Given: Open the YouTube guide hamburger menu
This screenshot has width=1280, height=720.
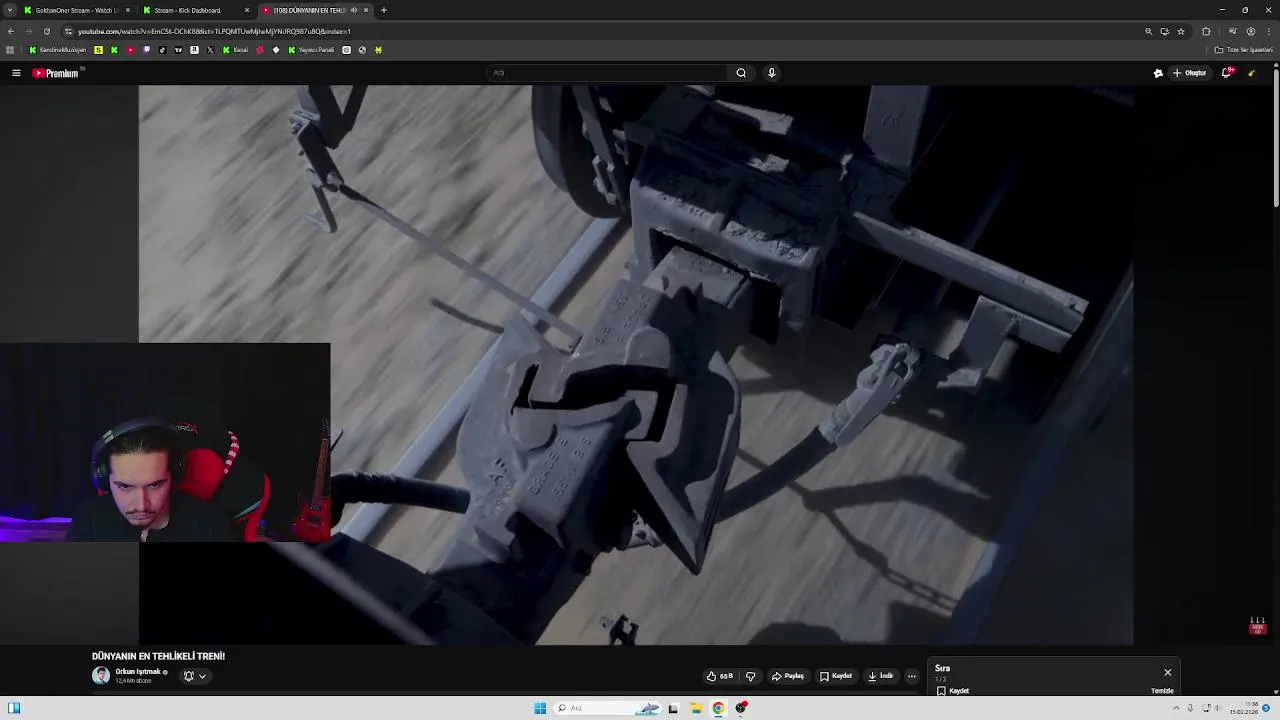Looking at the screenshot, I should point(16,73).
